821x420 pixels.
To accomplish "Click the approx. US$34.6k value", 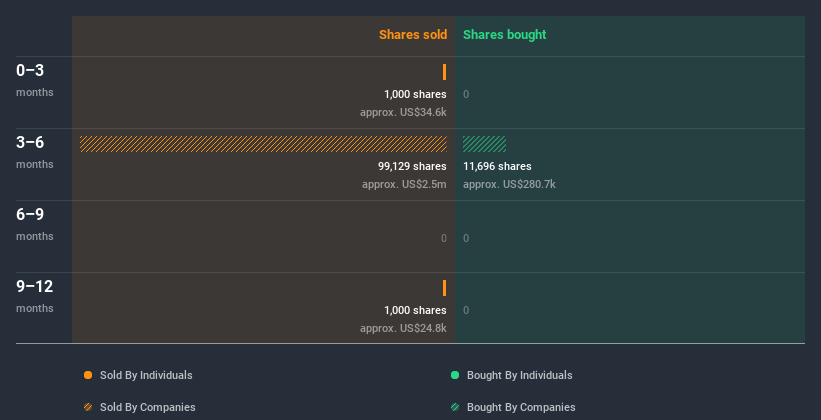I will [403, 112].
